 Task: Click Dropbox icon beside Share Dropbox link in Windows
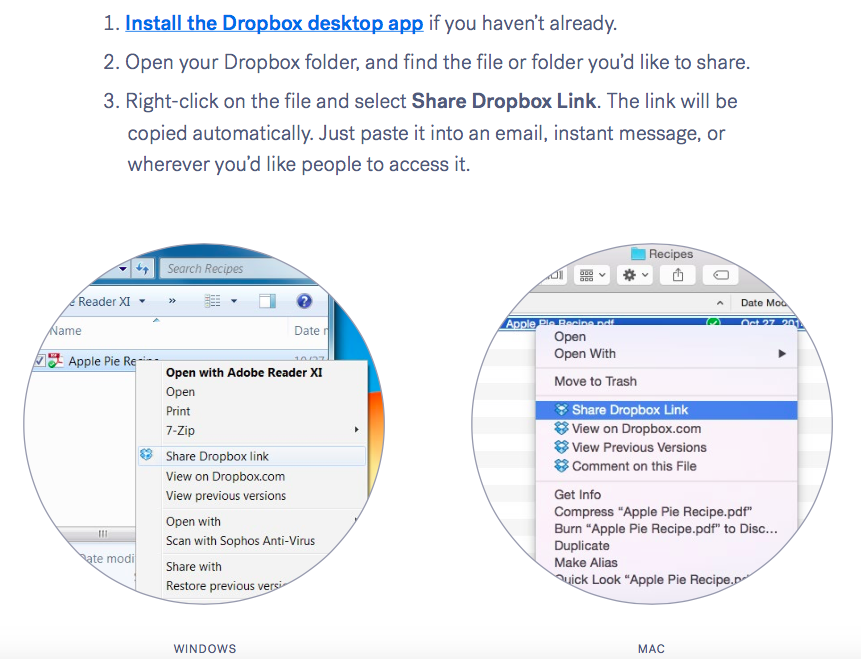pos(147,455)
